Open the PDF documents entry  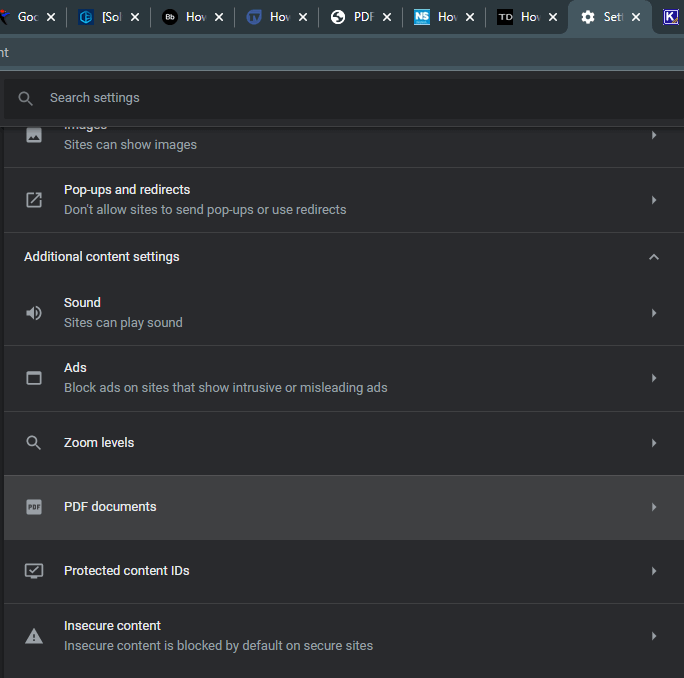pos(344,507)
